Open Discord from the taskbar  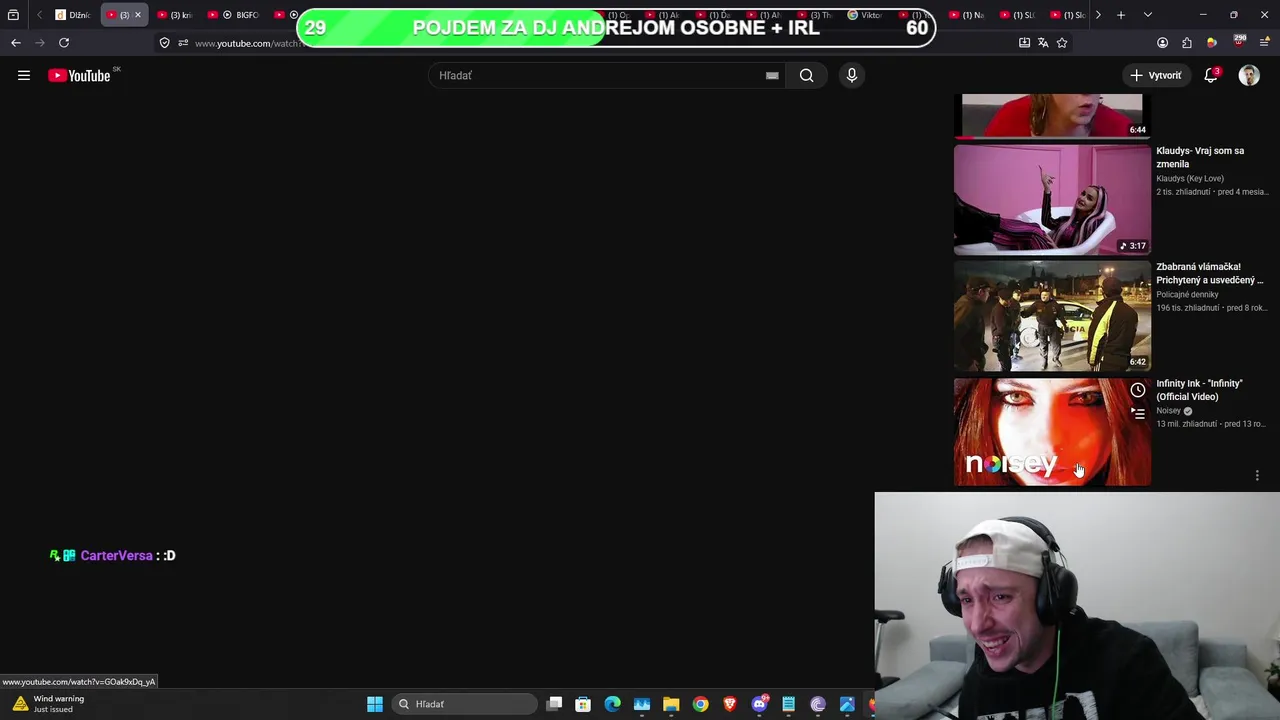759,704
